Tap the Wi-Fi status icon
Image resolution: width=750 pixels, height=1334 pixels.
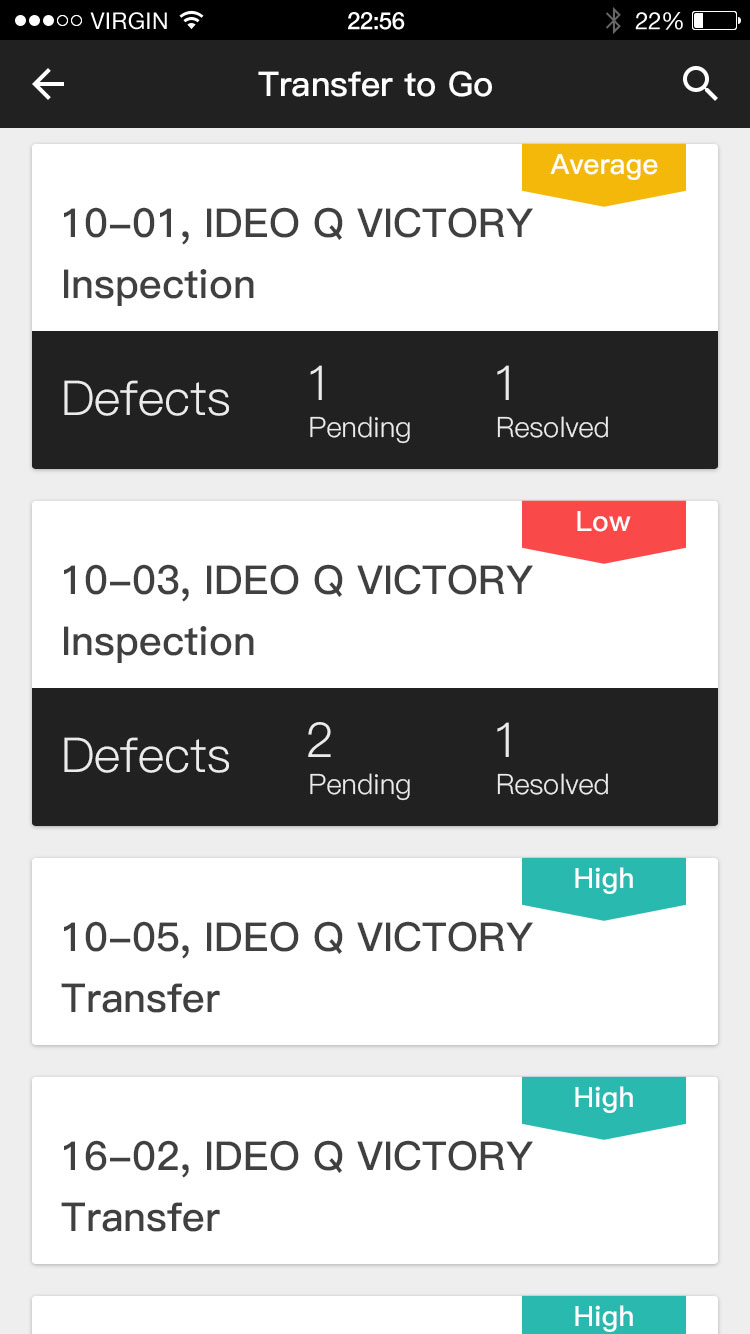[x=192, y=20]
